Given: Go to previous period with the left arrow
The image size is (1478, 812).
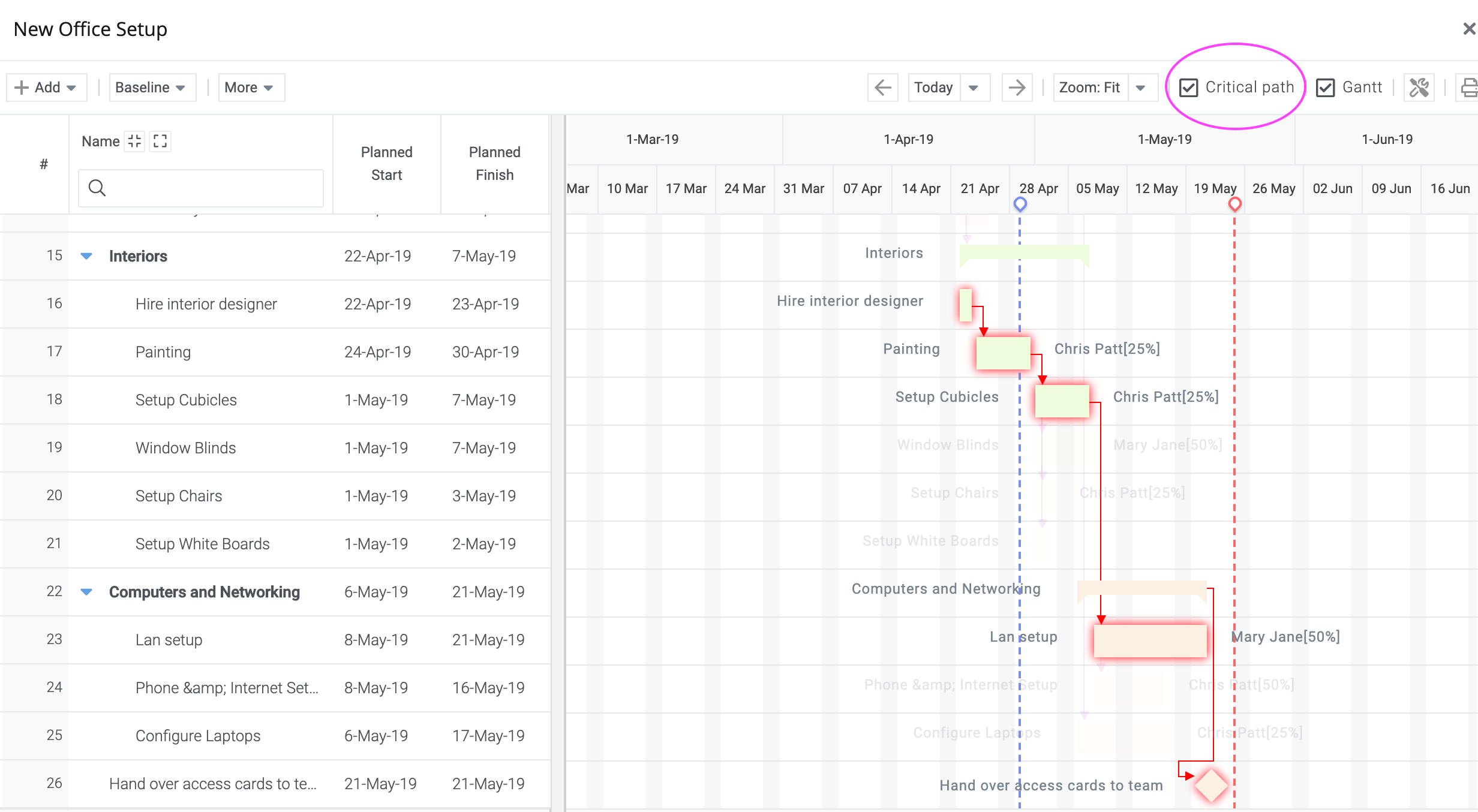Looking at the screenshot, I should 882,87.
